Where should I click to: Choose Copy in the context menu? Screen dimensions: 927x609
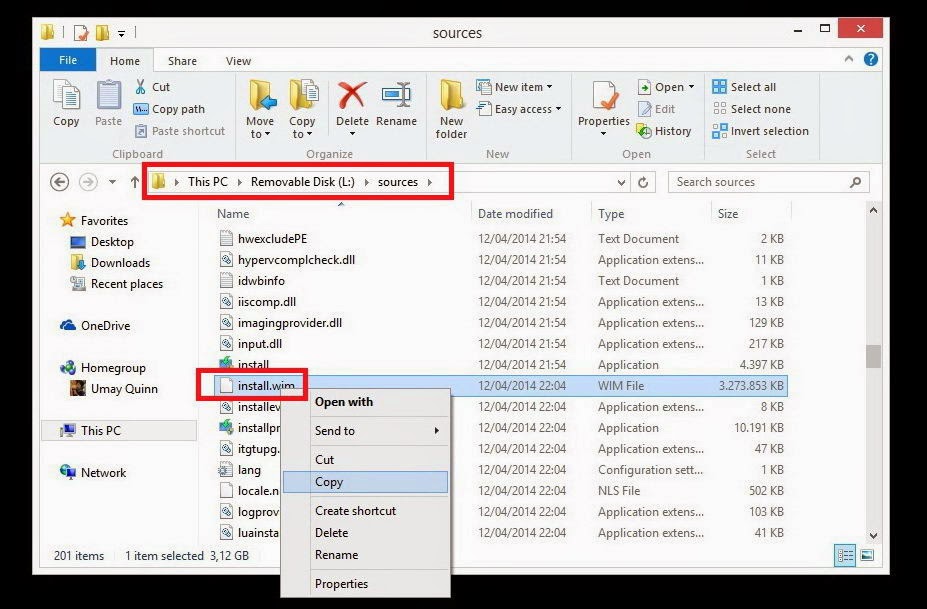click(365, 482)
